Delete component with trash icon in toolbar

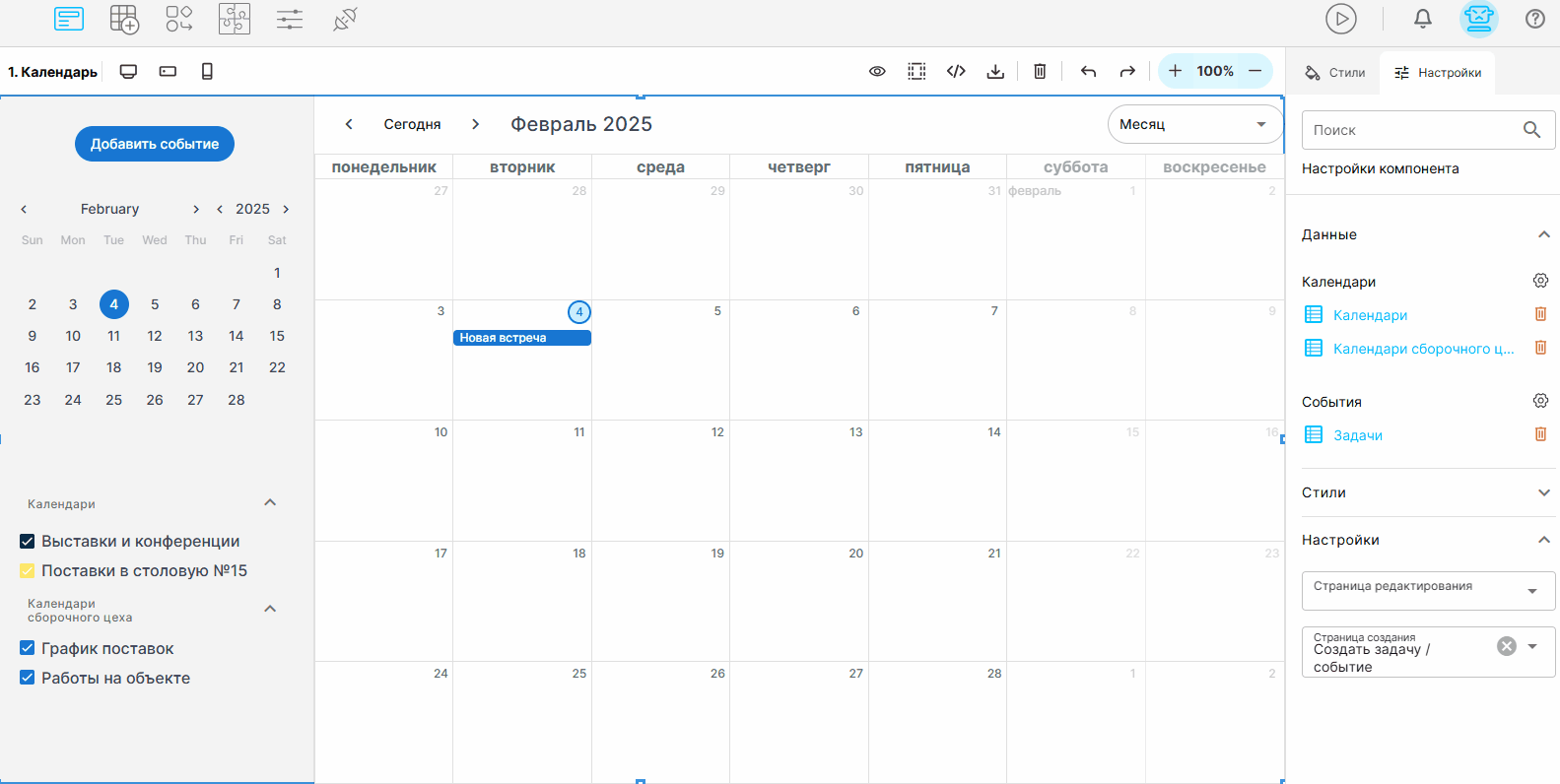[1040, 71]
